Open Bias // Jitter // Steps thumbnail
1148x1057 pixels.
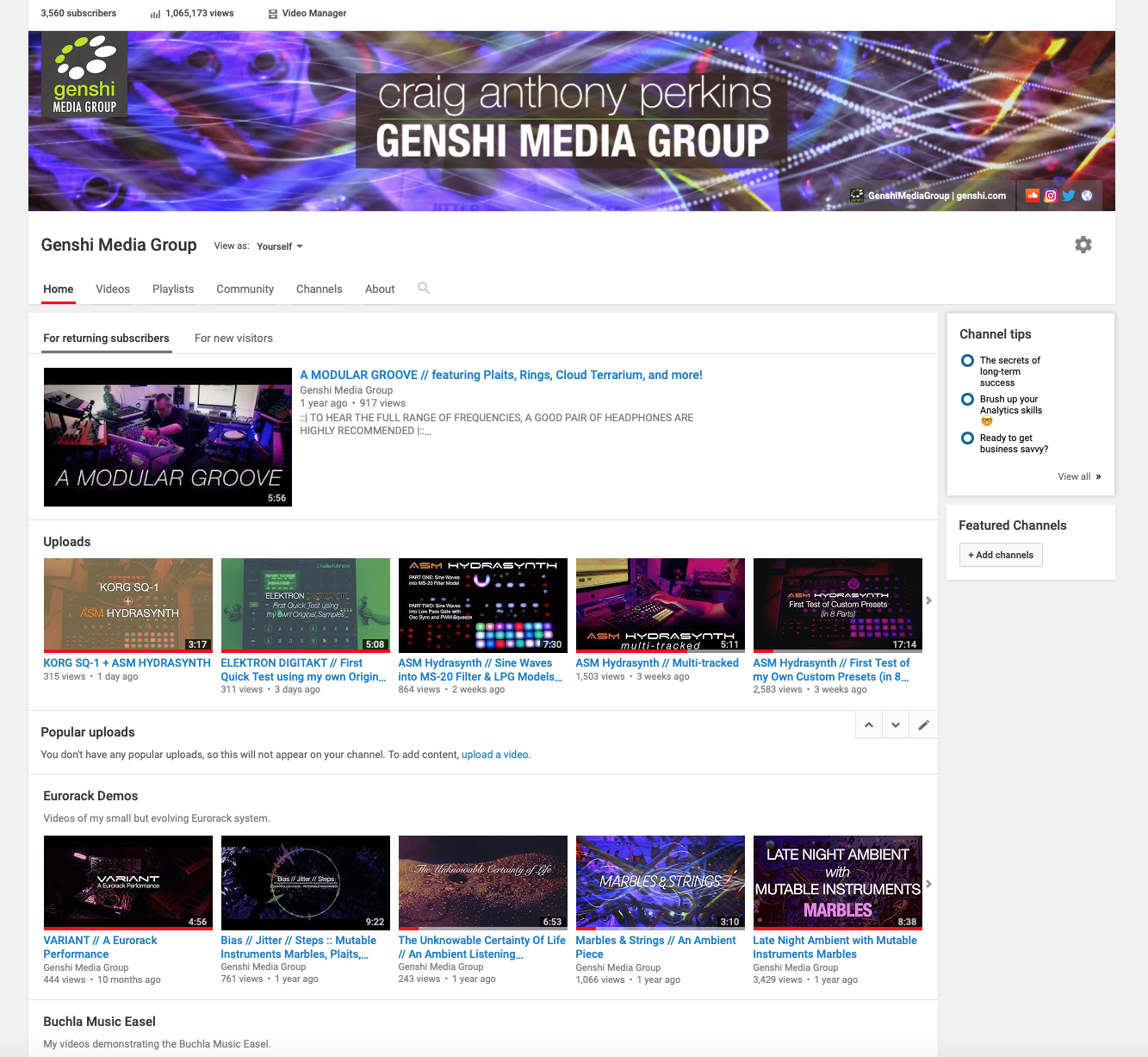click(x=306, y=882)
